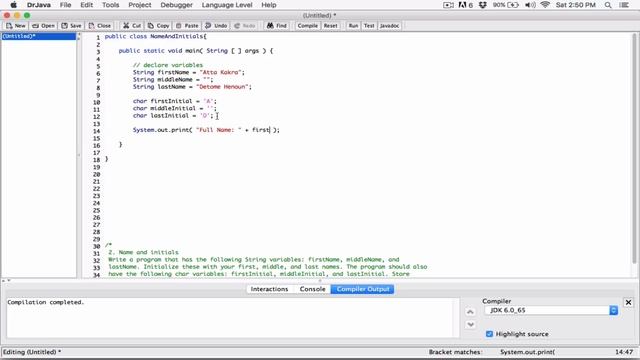This screenshot has width=640, height=360.
Task: Click the 'char middleInitial' declaration line
Action: point(175,108)
